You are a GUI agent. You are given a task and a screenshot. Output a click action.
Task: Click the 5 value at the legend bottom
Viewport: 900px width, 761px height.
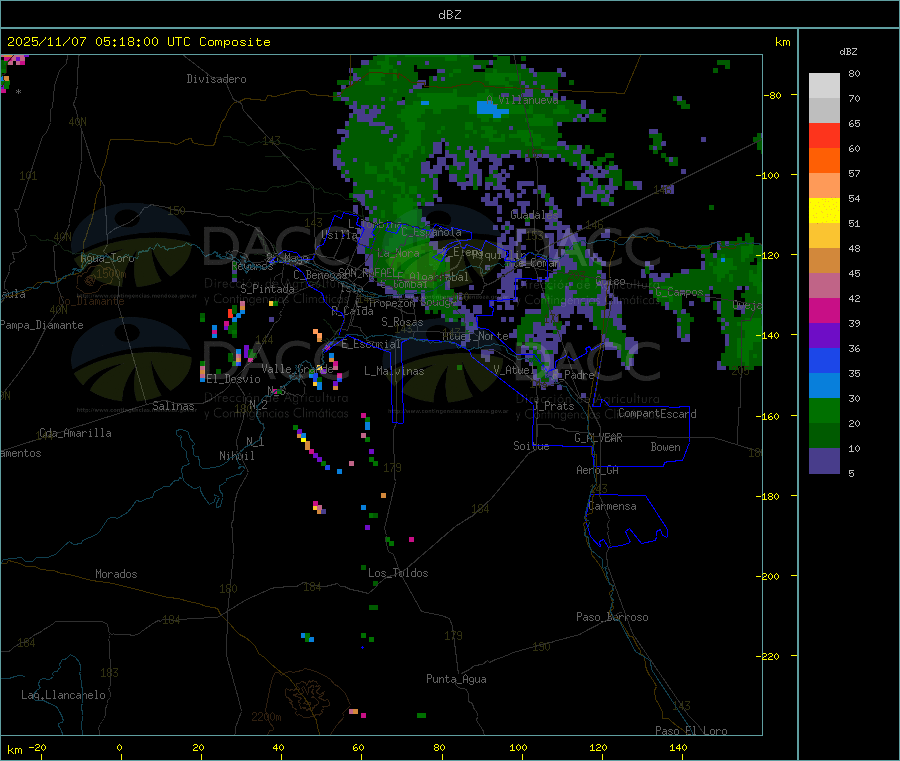pyautogui.click(x=851, y=473)
